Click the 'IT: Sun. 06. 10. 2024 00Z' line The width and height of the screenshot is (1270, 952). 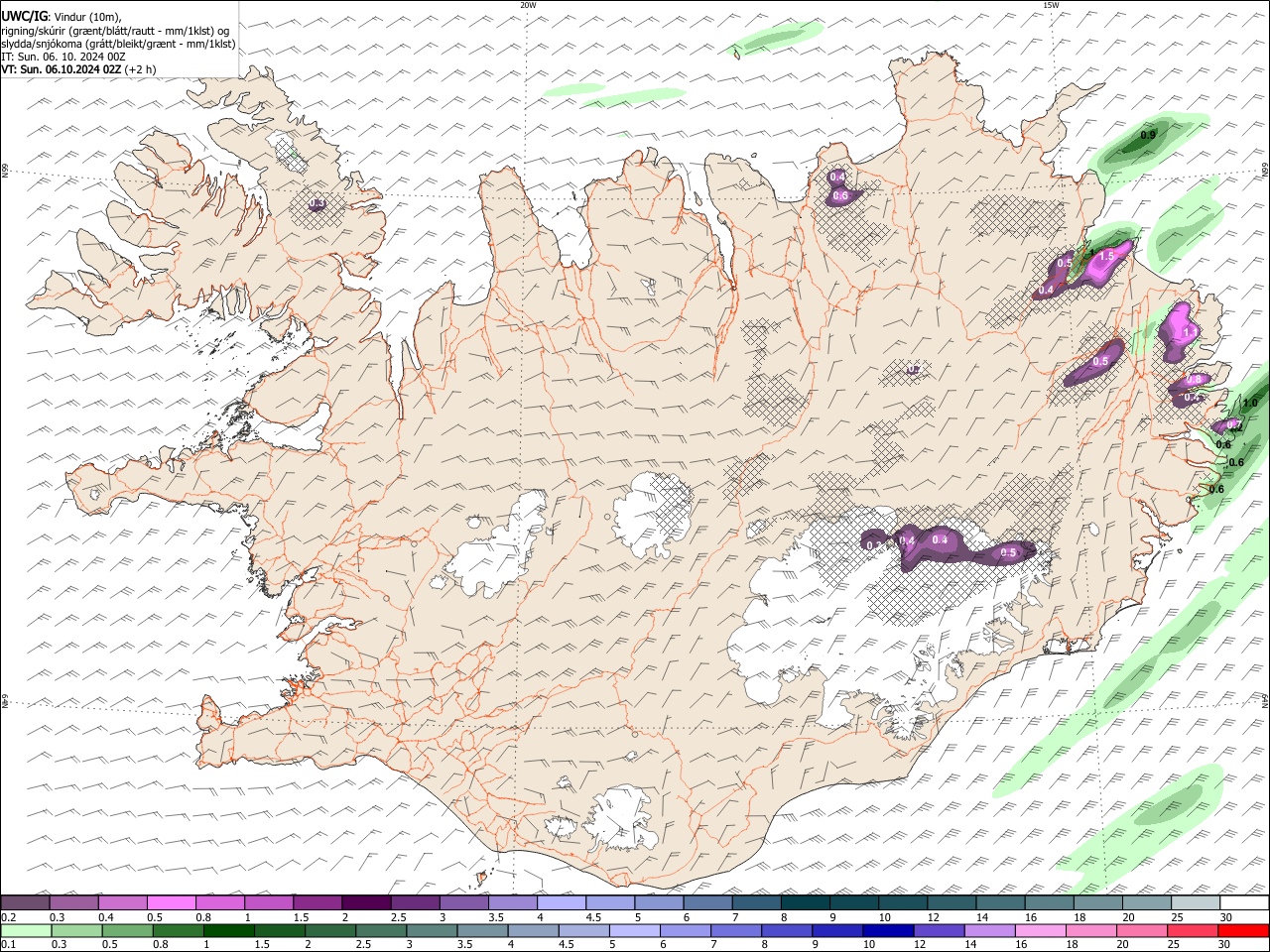pyautogui.click(x=63, y=57)
